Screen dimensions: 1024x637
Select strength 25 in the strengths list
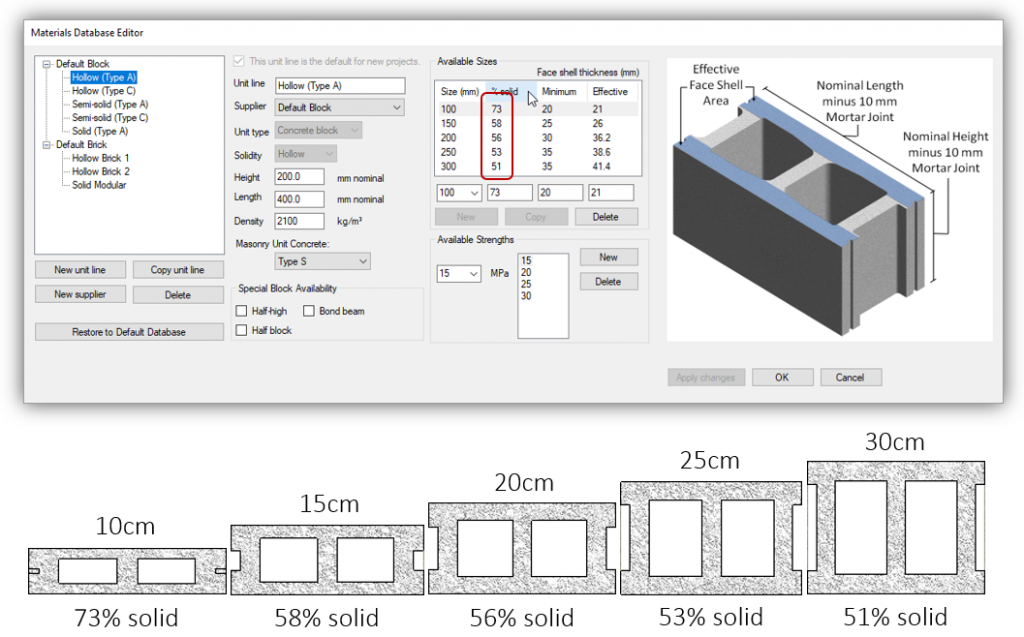tap(528, 286)
